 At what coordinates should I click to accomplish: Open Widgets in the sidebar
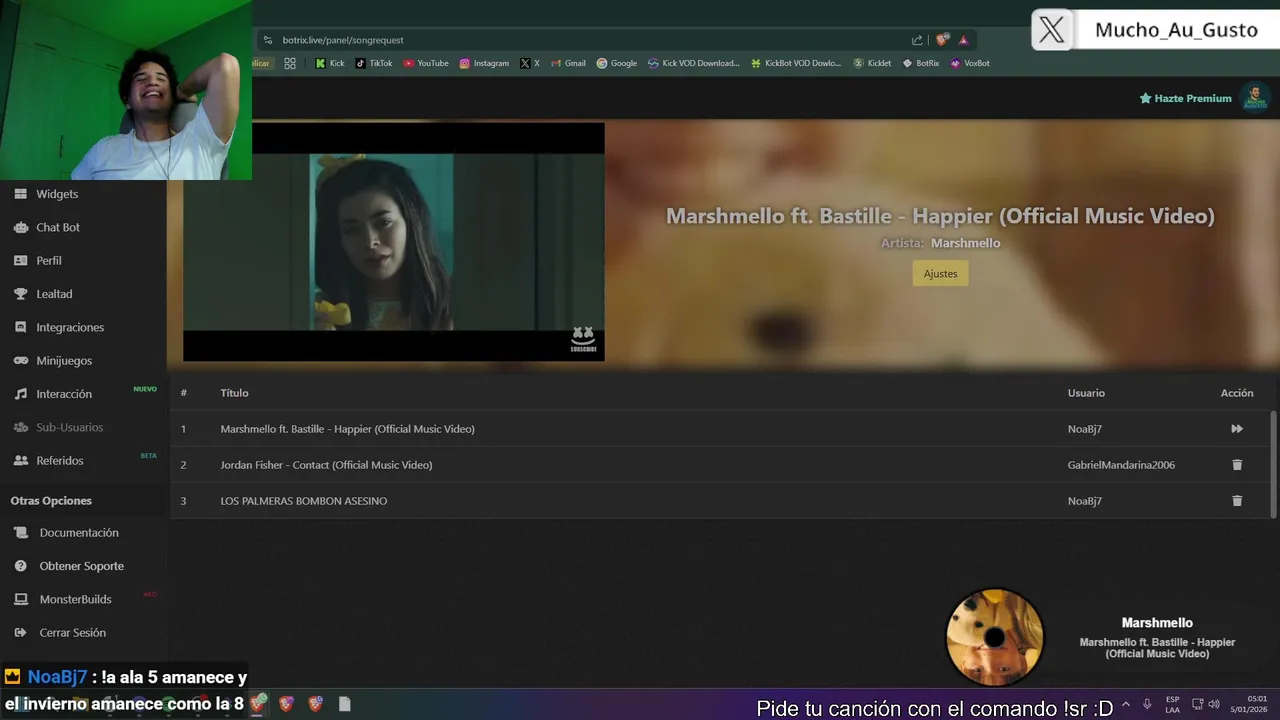tap(57, 194)
